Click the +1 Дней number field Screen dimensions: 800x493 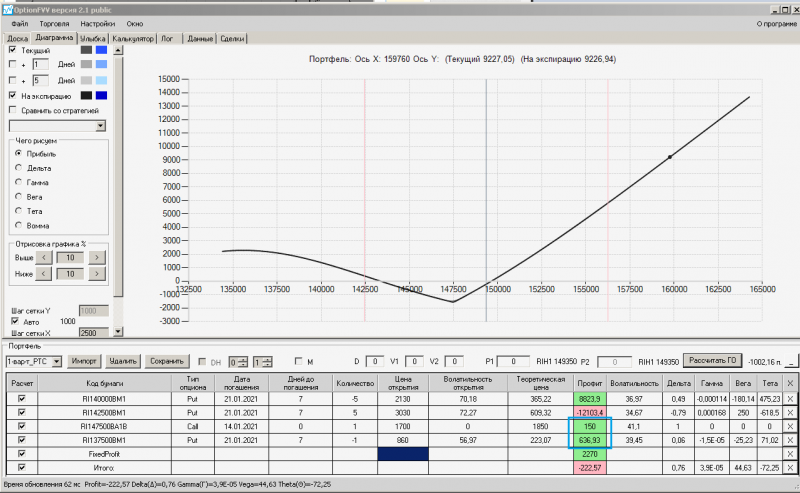pyautogui.click(x=41, y=64)
